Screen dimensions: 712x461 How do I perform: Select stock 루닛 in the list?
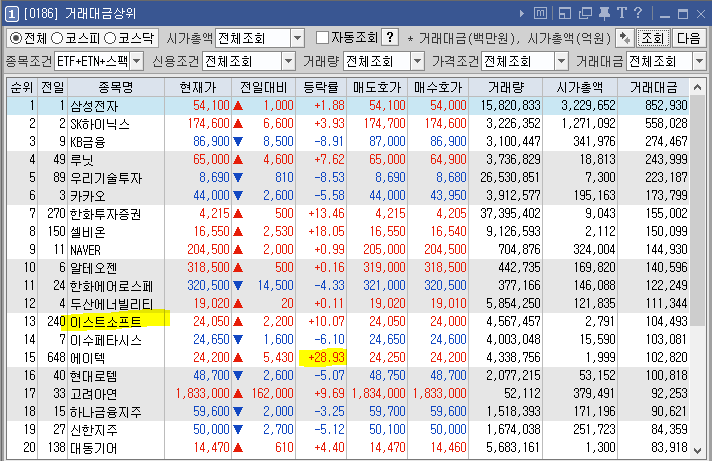(82, 160)
